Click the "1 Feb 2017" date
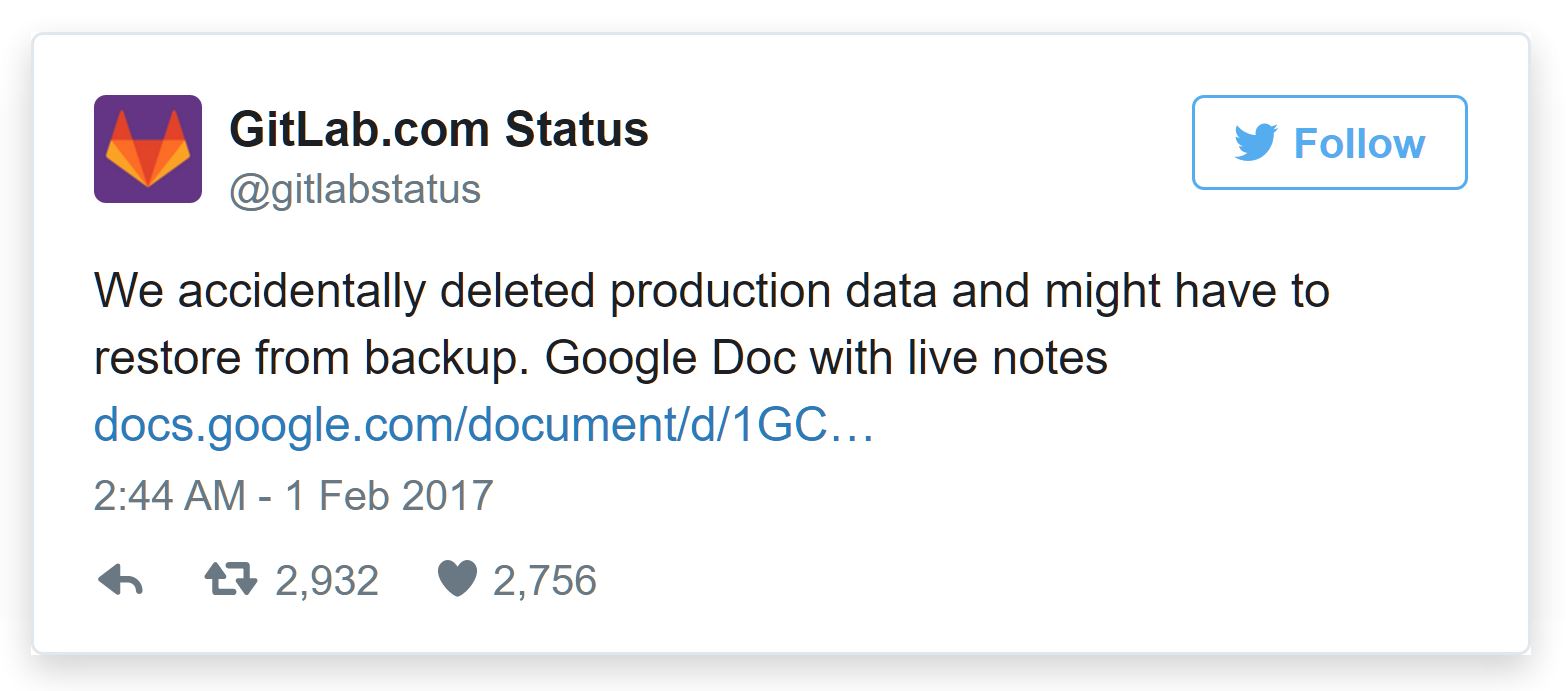Image resolution: width=1566 pixels, height=691 pixels. pos(390,496)
